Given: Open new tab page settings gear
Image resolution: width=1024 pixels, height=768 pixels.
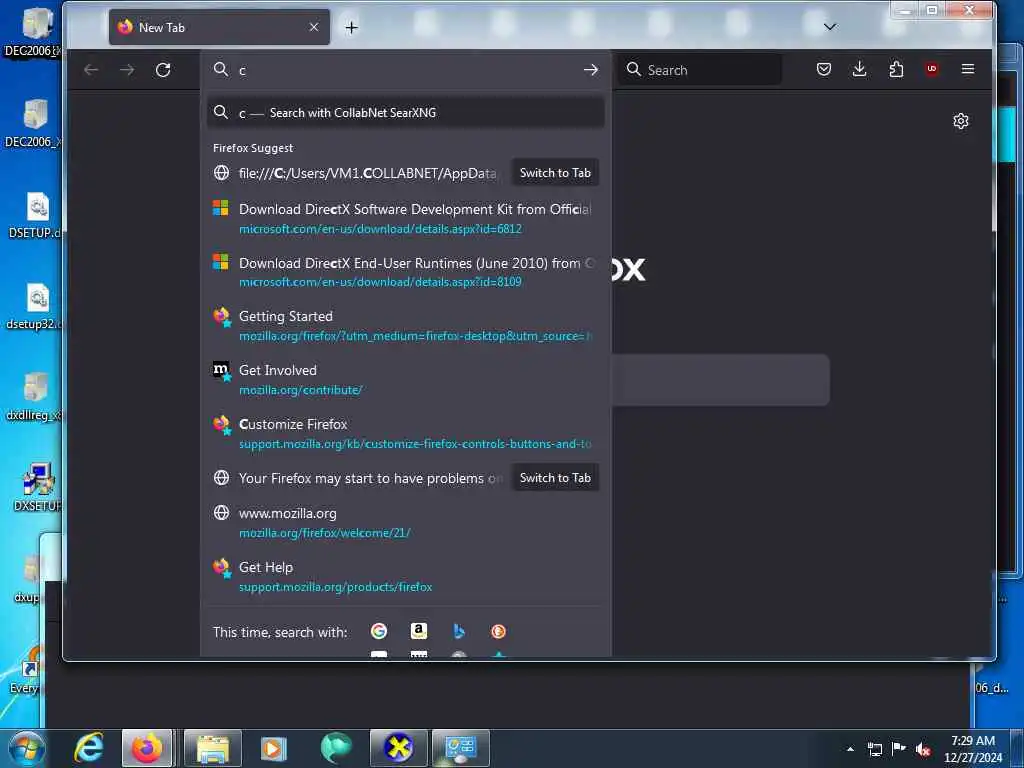Looking at the screenshot, I should tap(961, 121).
